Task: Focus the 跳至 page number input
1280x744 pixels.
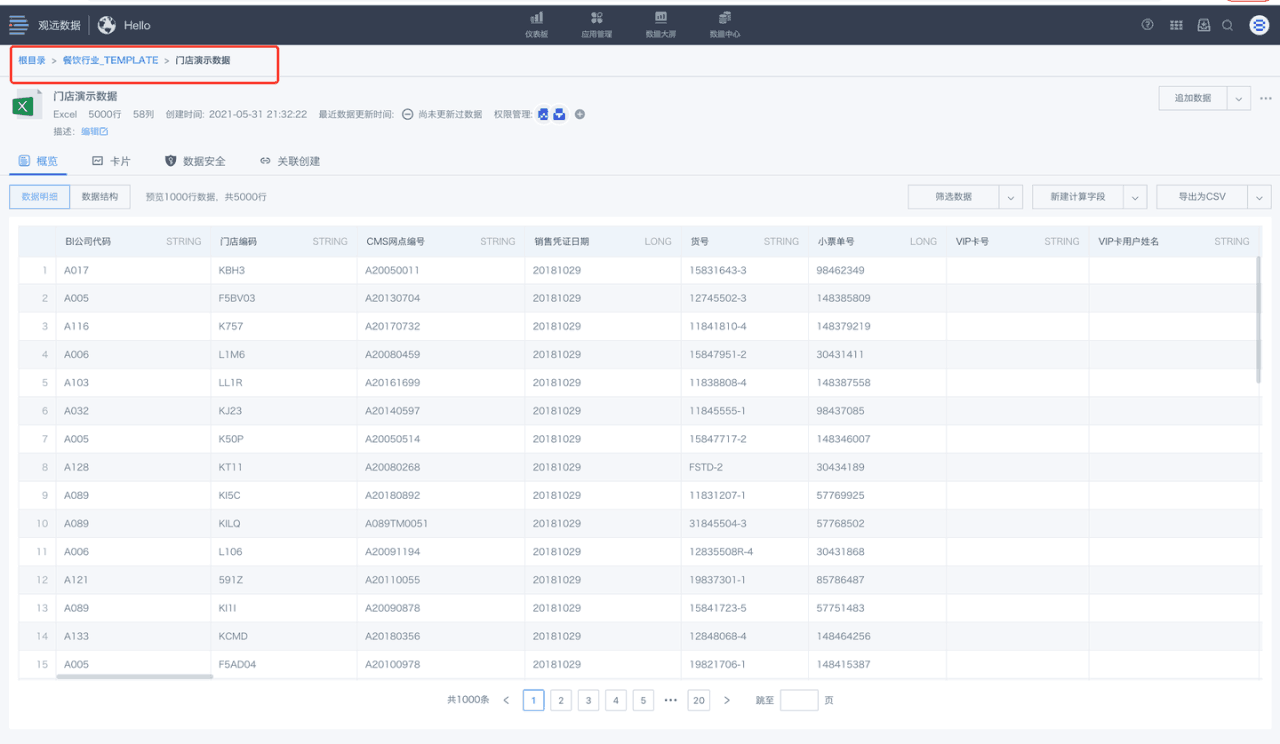Action: click(x=799, y=700)
